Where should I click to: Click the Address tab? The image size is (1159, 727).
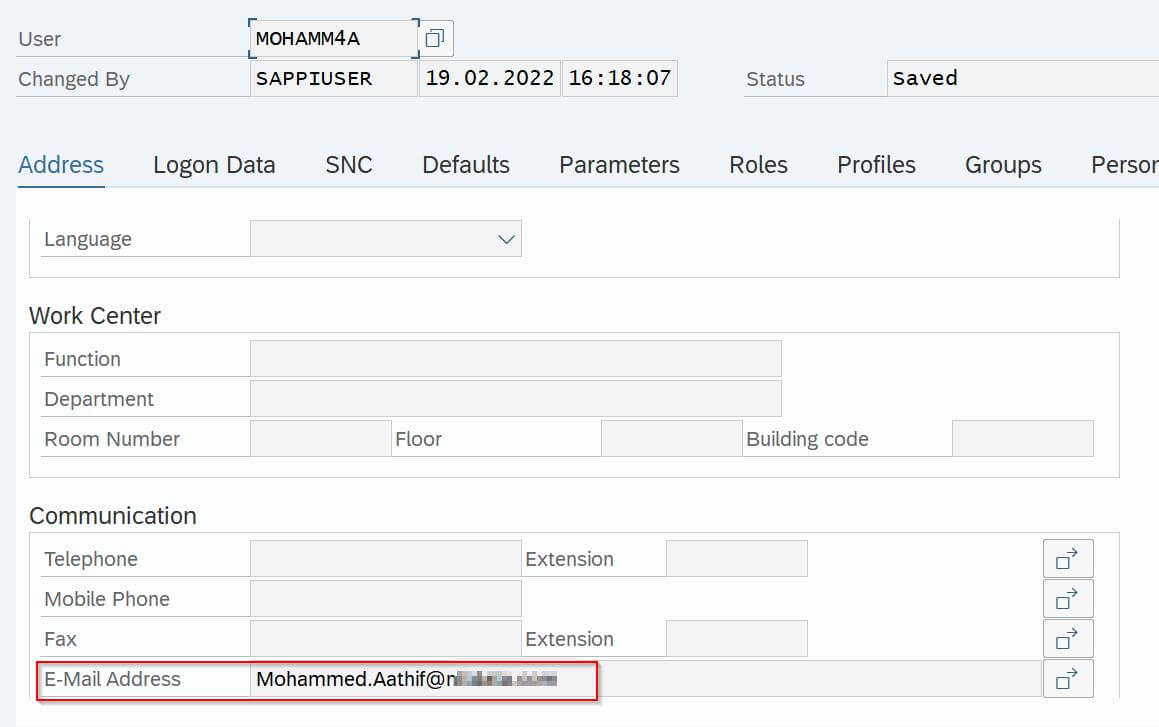coord(61,165)
